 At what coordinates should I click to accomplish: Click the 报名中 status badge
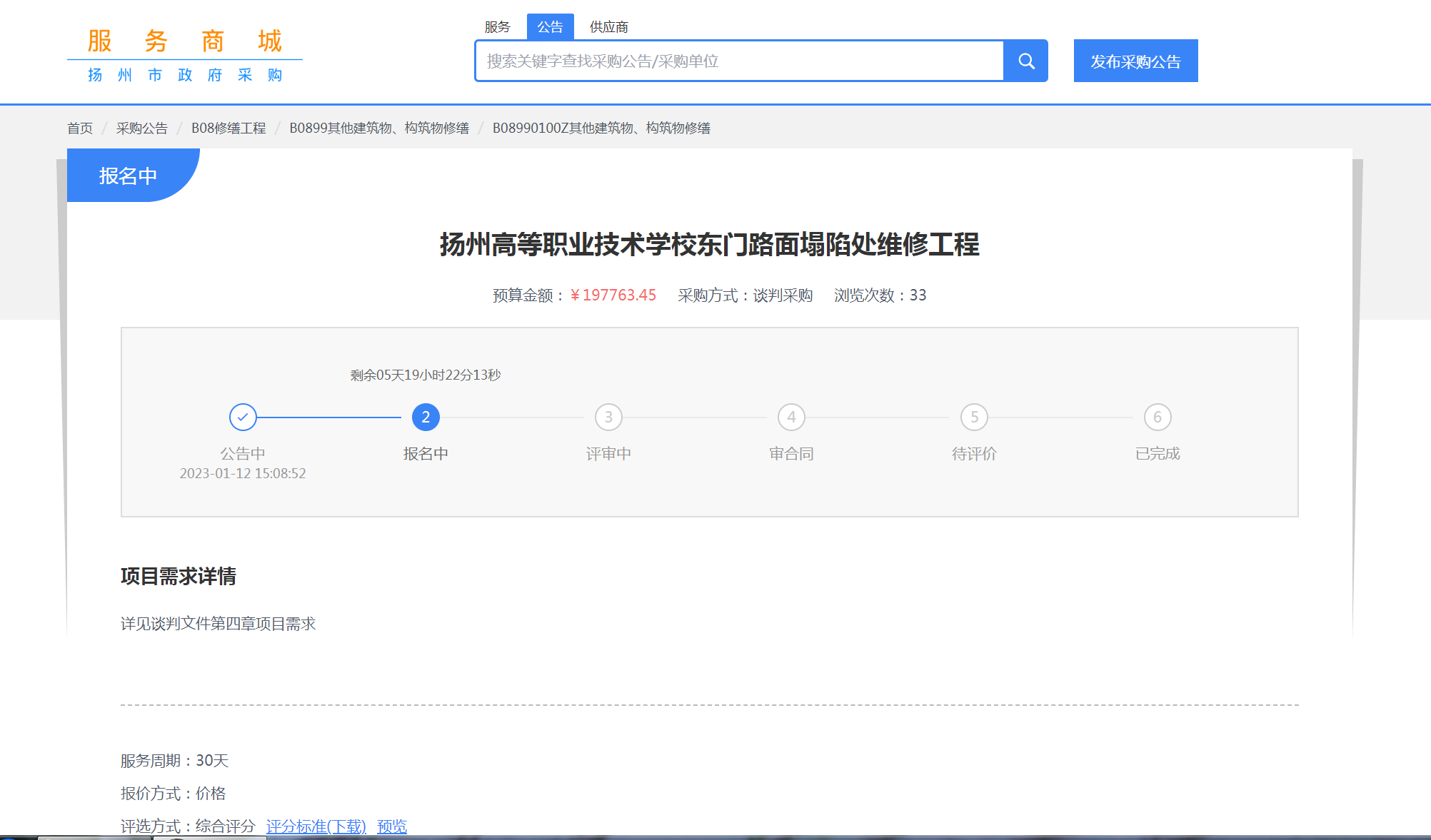129,176
